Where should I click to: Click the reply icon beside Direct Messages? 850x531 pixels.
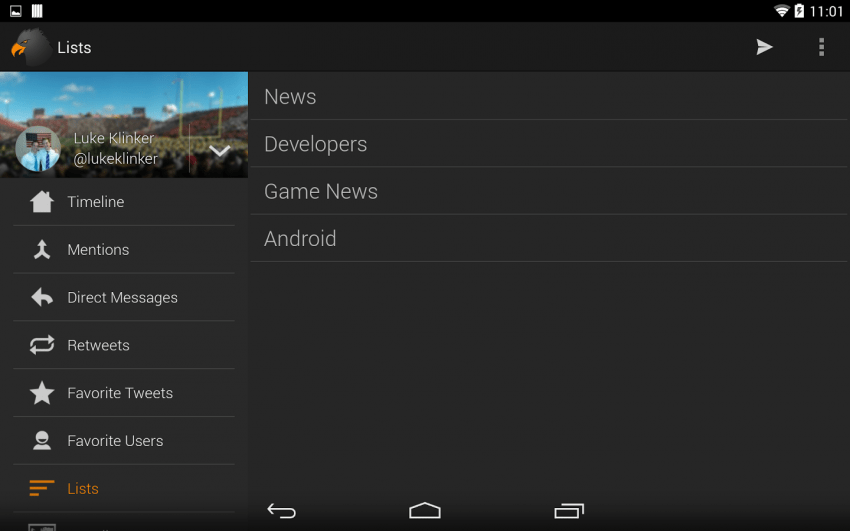pyautogui.click(x=42, y=297)
